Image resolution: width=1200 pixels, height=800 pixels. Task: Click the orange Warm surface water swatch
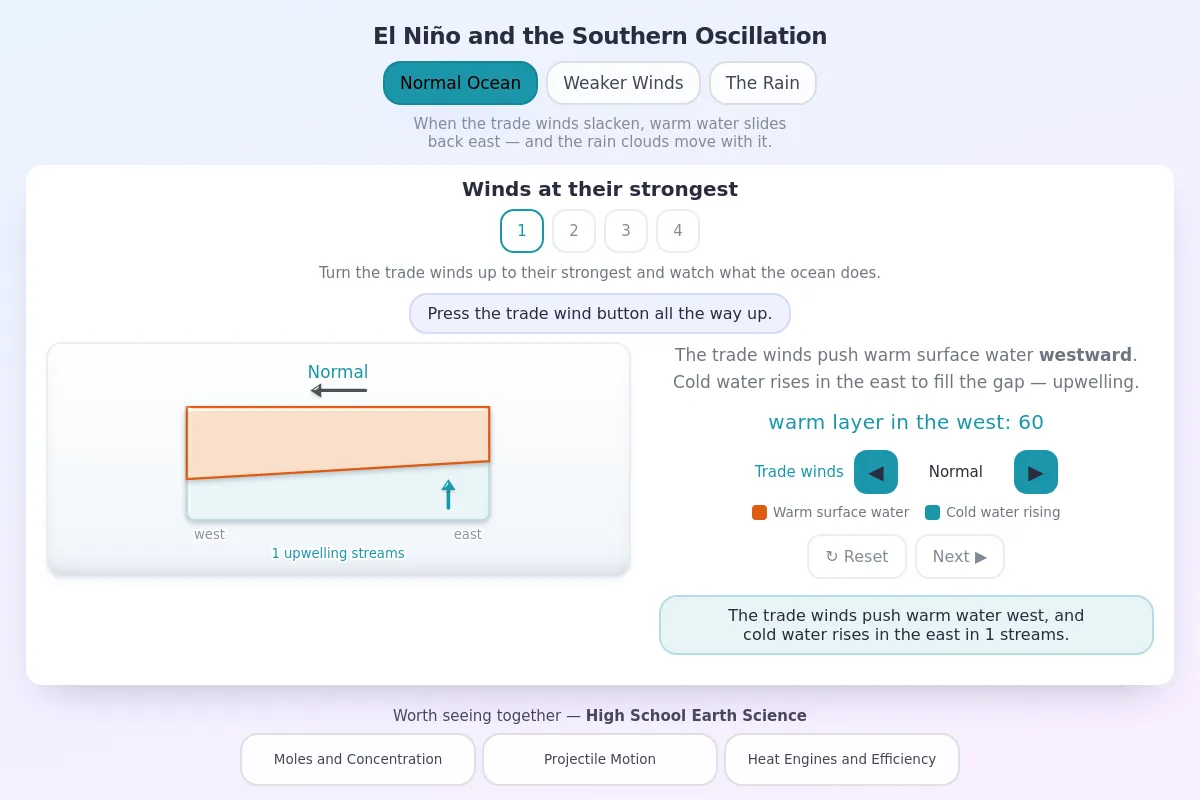(760, 512)
